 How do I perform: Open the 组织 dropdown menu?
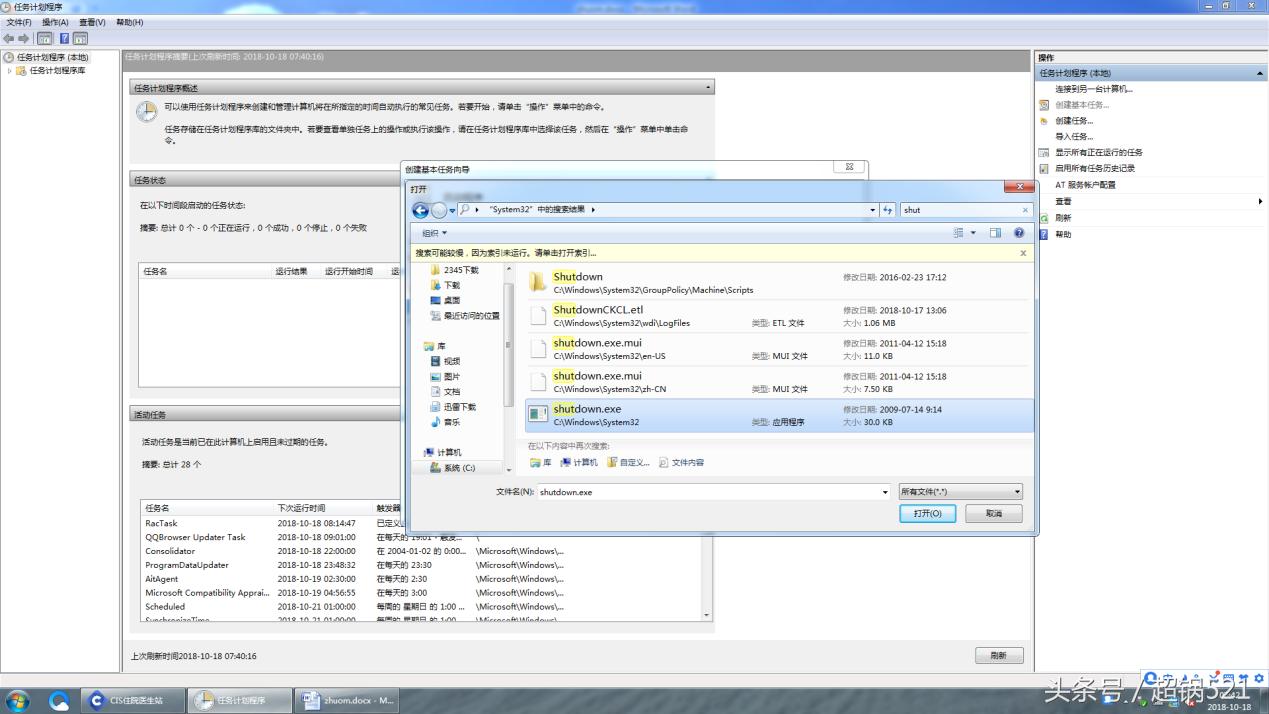434,233
